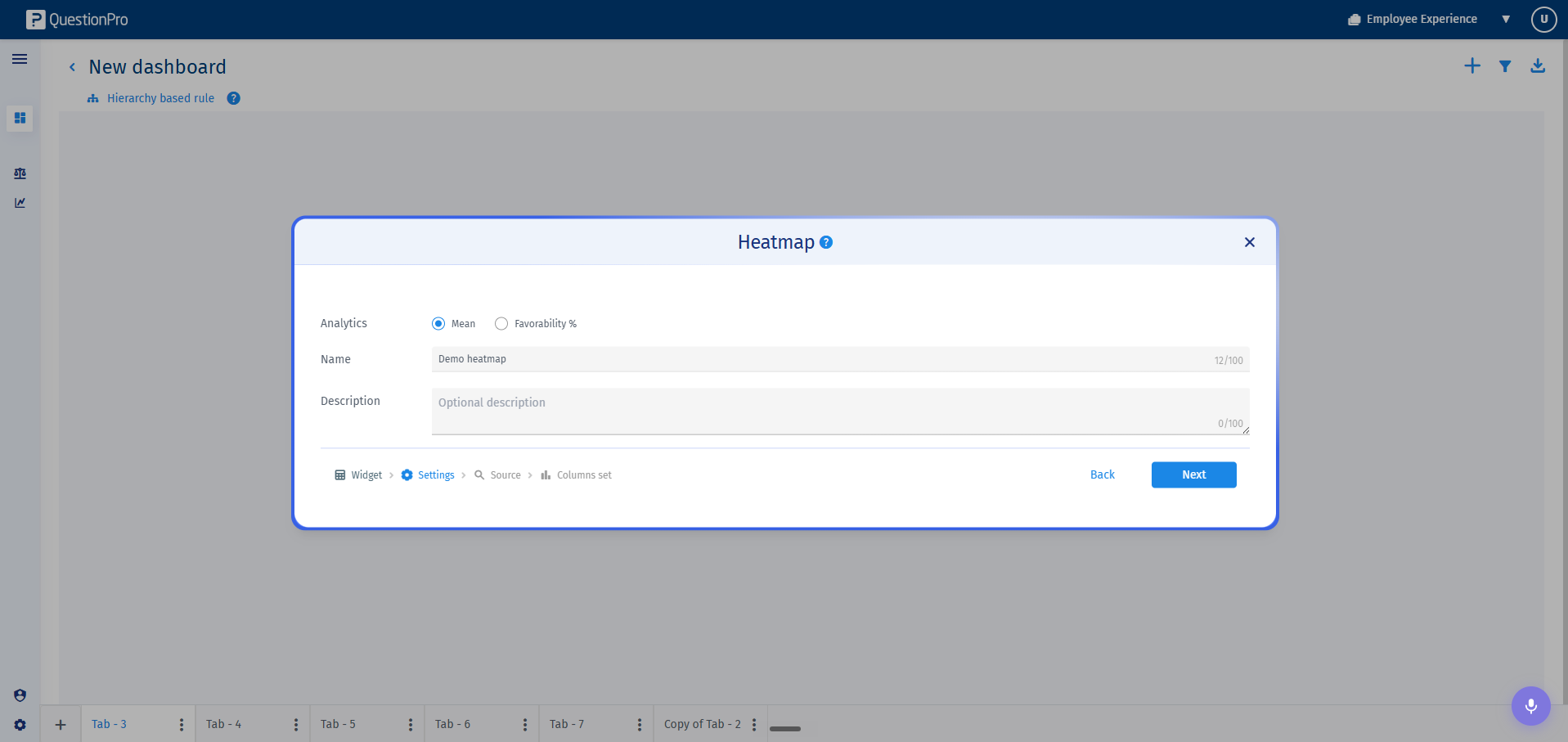The image size is (1568, 742).
Task: Add a new tab with plus icon
Action: [61, 725]
